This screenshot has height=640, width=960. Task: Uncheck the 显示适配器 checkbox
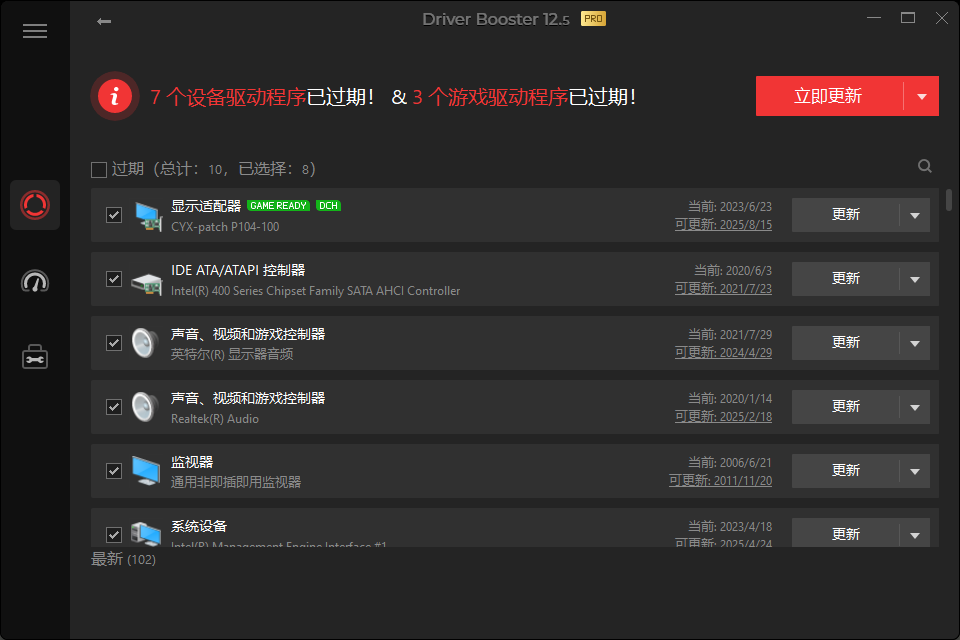114,215
